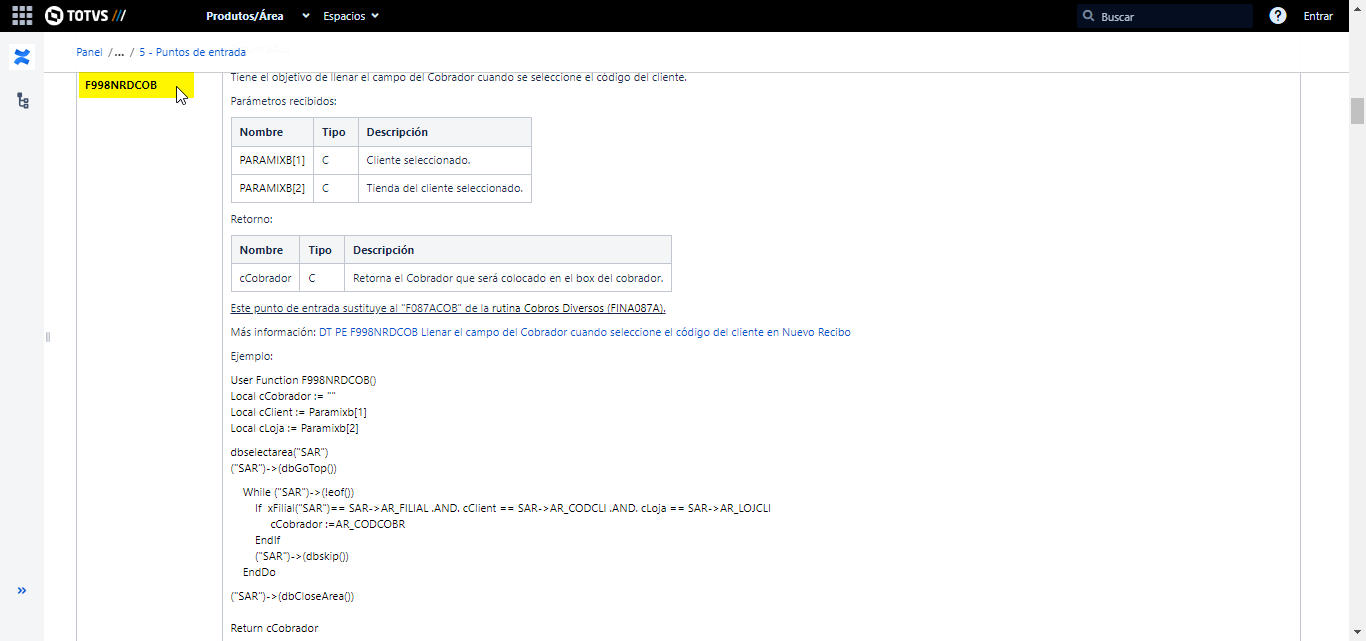Click the ("SAR")->(dbCloseArea()) line
This screenshot has width=1366, height=641.
[293, 596]
